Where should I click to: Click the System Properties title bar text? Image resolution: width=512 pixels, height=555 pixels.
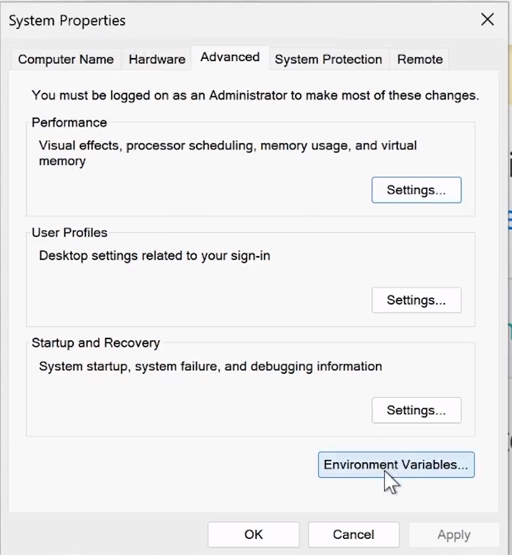67,21
